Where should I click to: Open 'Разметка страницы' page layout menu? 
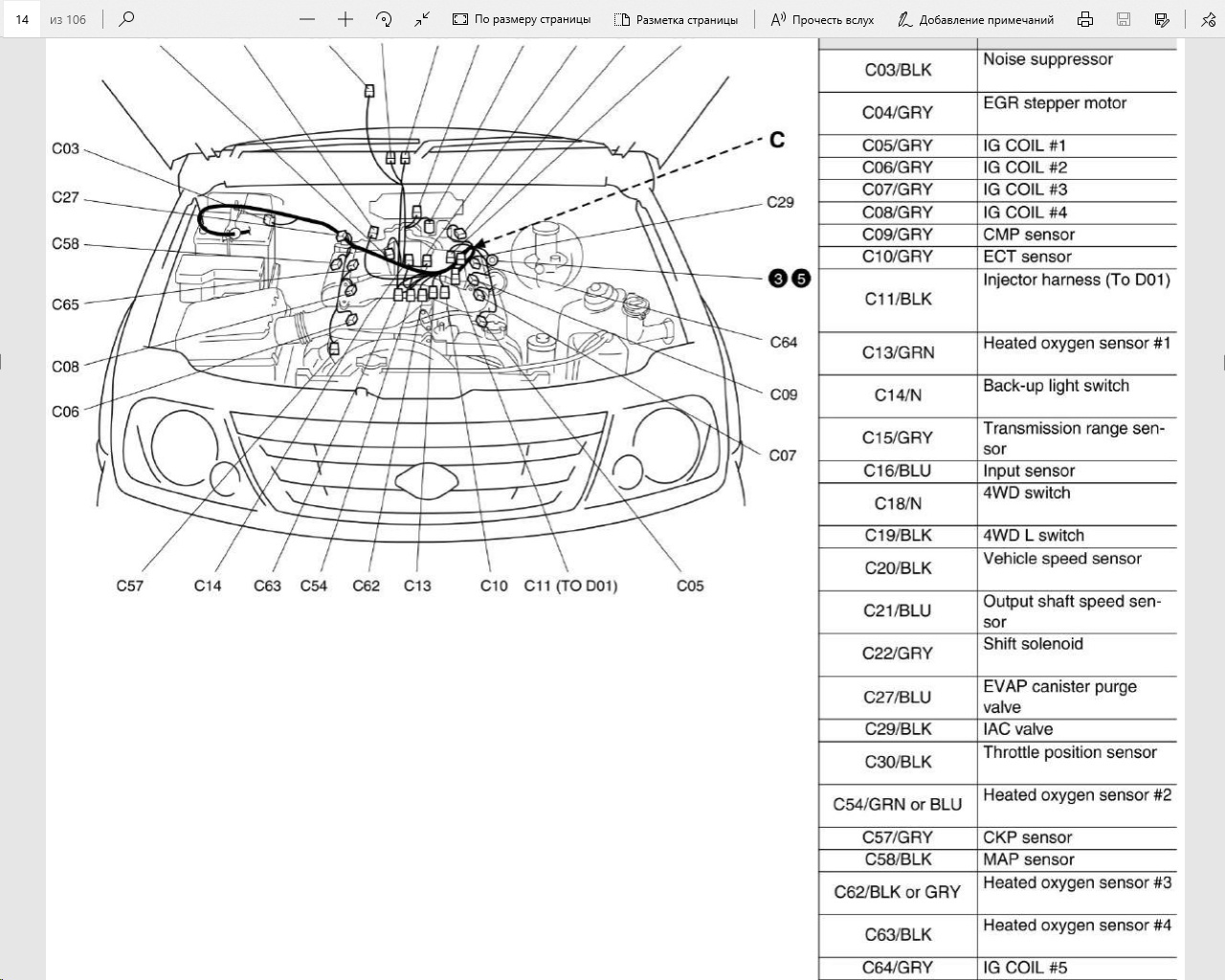[x=677, y=19]
